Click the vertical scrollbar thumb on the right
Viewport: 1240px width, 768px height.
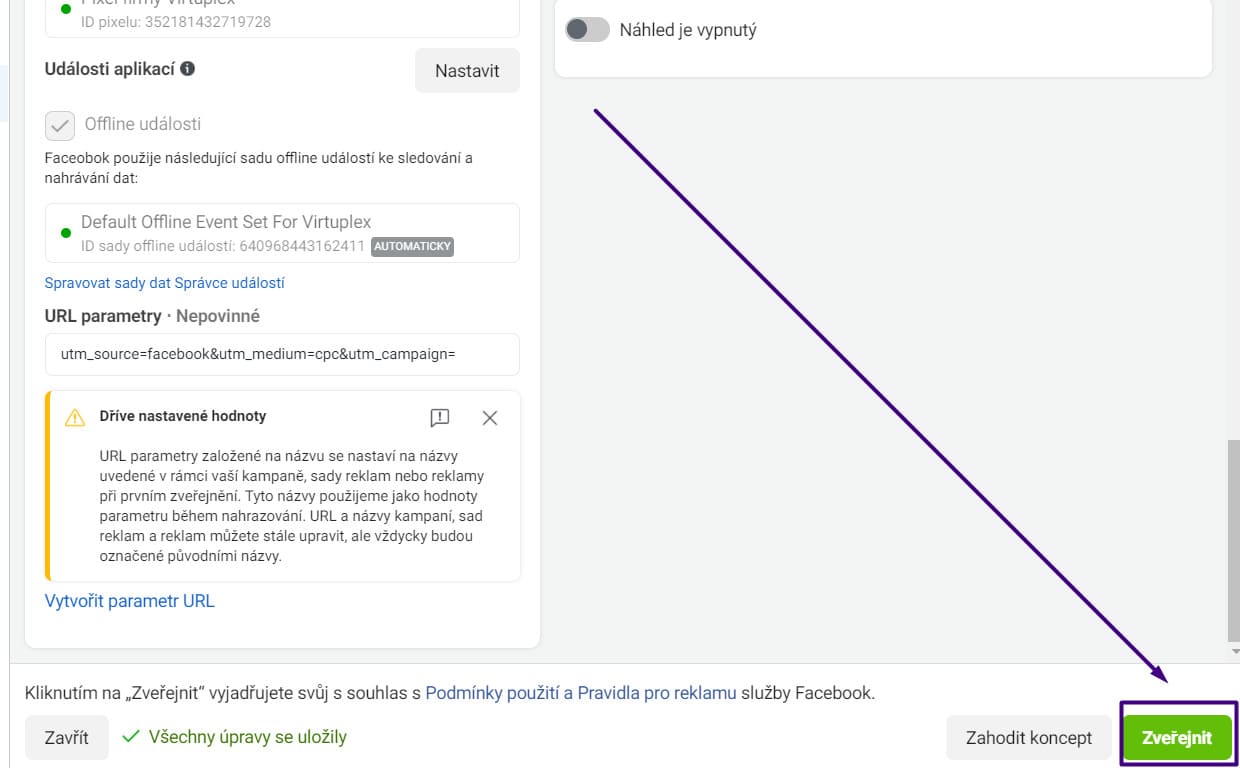coord(1233,540)
